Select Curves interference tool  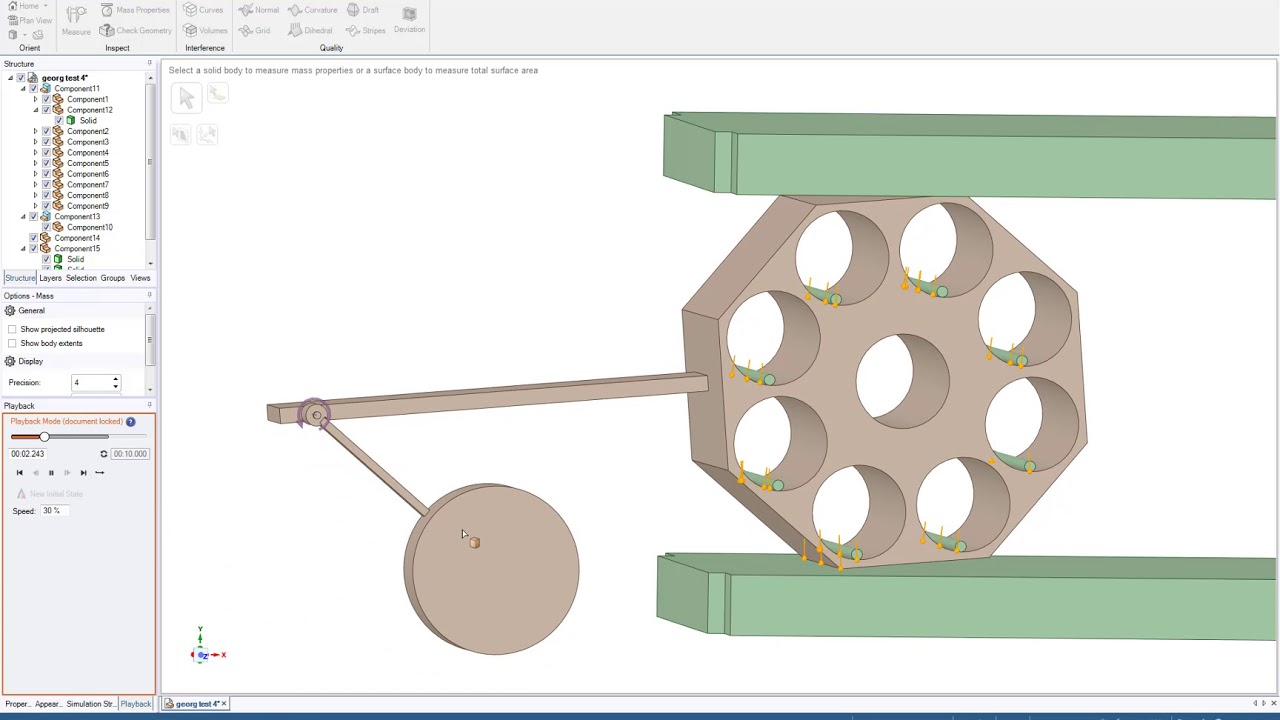point(204,10)
